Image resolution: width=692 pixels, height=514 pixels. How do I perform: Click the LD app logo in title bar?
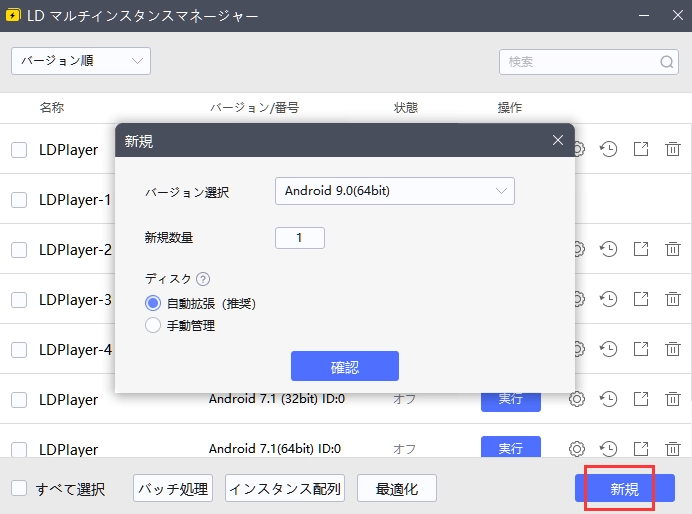coord(13,15)
